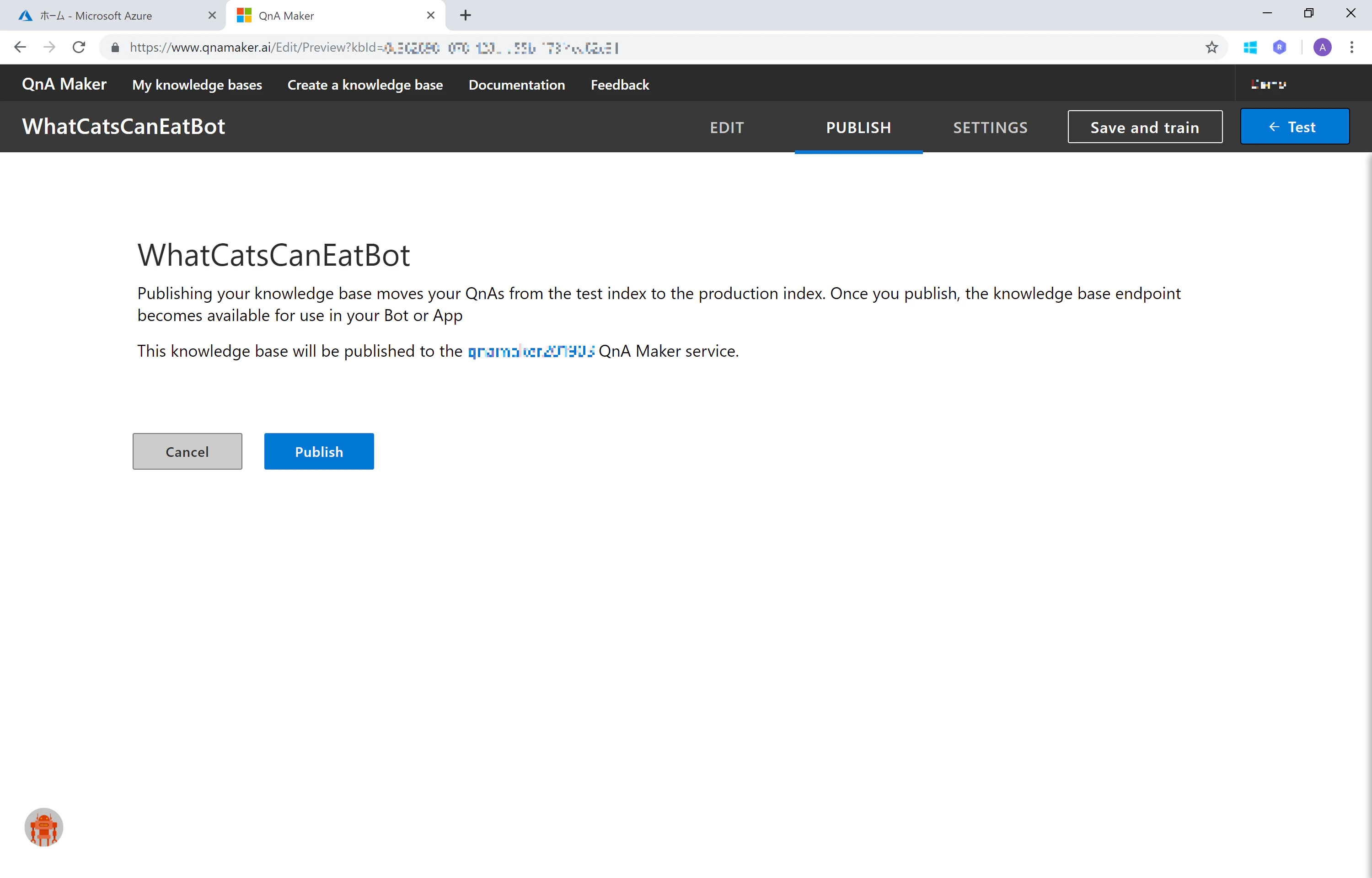Open My knowledge bases menu item
Screen dimensions: 1372x878
(x=197, y=85)
